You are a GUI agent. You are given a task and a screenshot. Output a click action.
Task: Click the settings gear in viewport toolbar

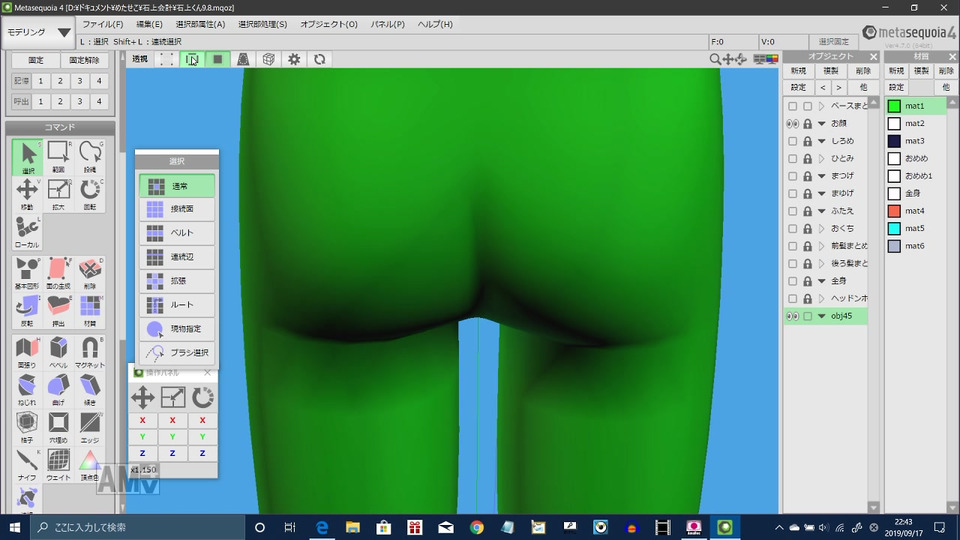pos(294,59)
